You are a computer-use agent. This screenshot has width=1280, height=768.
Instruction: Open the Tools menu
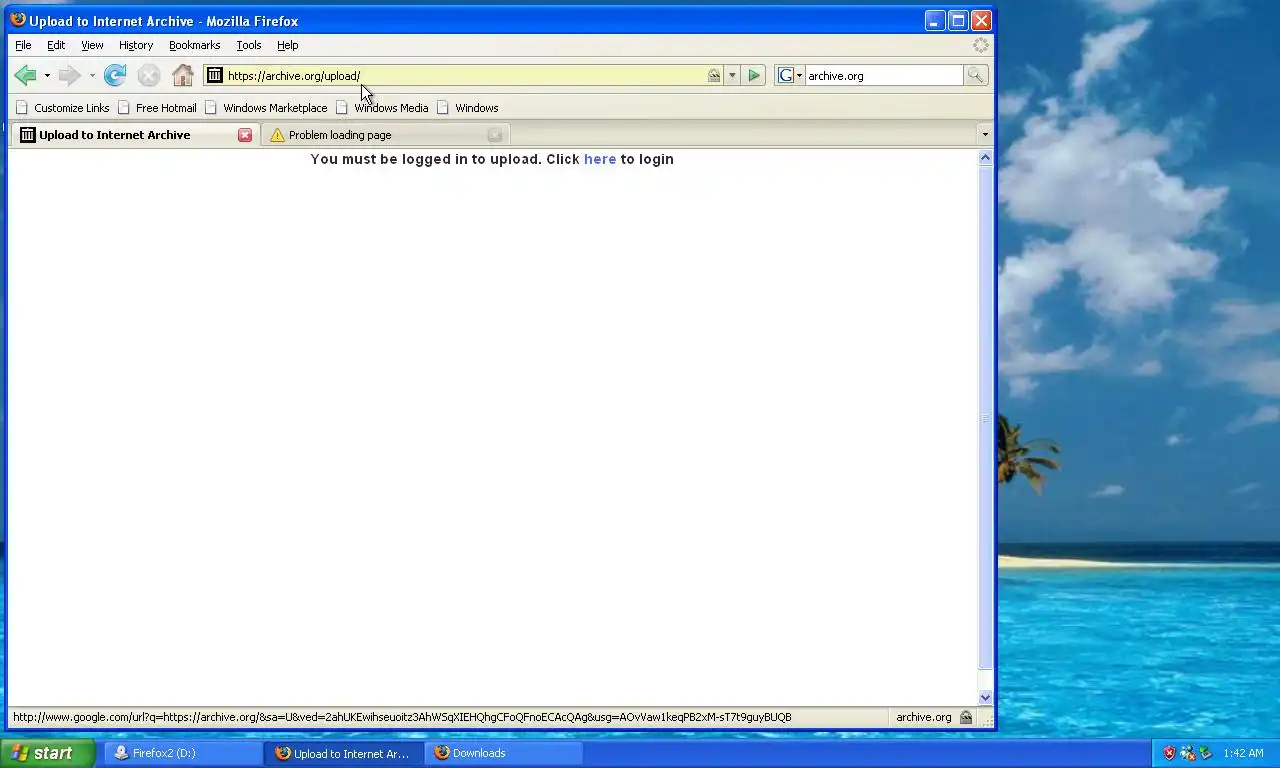click(249, 45)
